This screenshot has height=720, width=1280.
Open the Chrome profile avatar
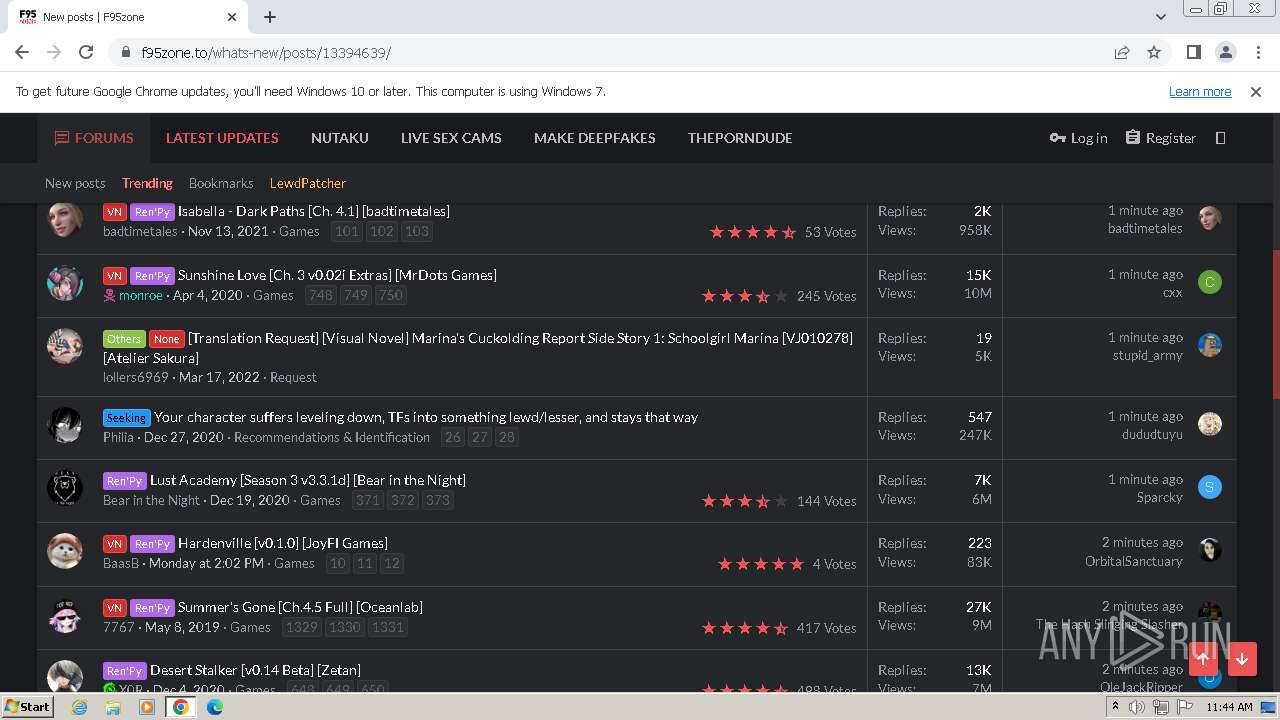click(x=1225, y=52)
